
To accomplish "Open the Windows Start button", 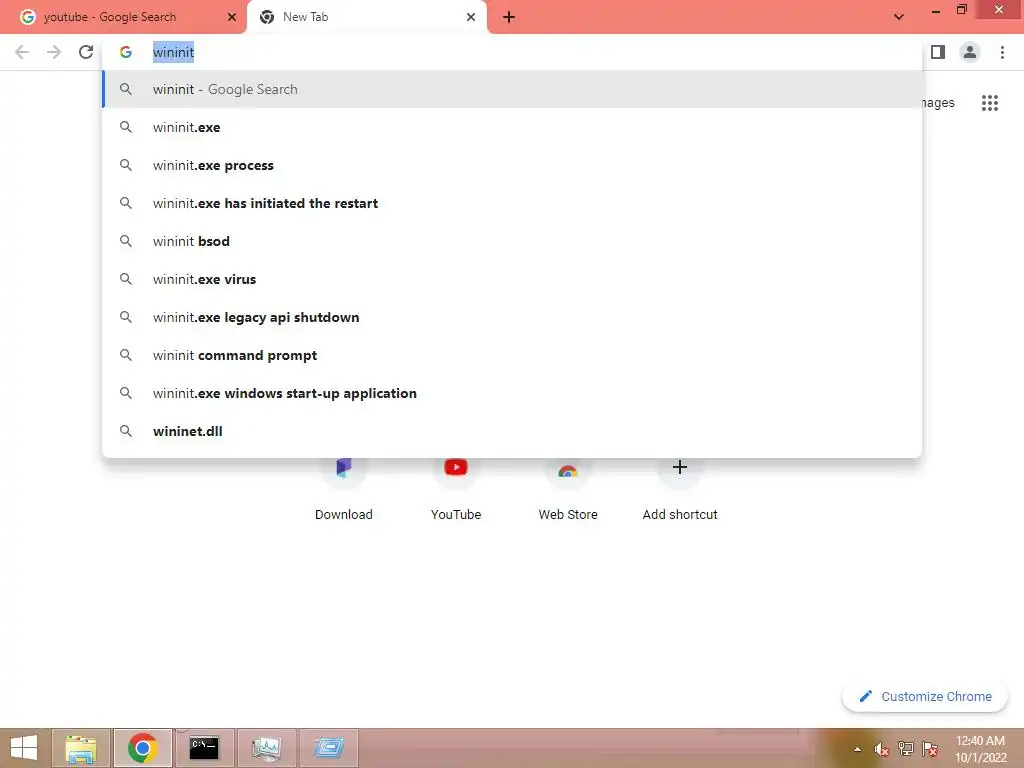I will click(24, 748).
